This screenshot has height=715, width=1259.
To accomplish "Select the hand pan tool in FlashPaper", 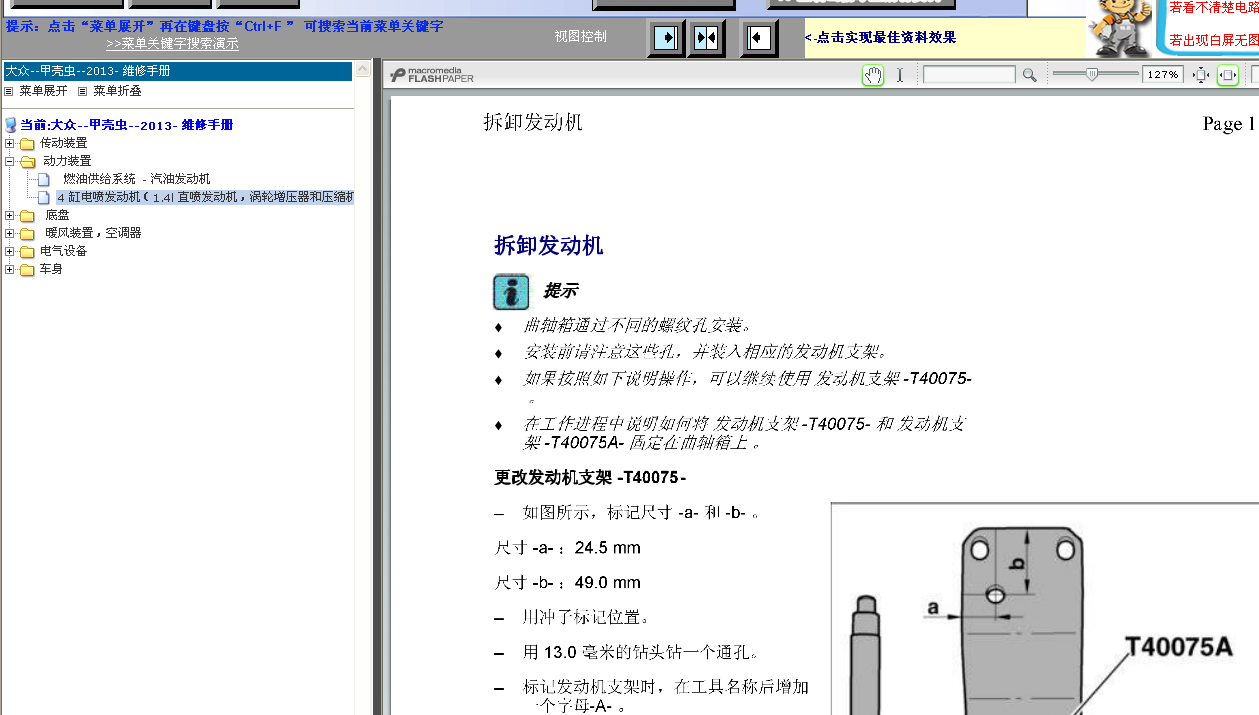I will click(x=873, y=75).
